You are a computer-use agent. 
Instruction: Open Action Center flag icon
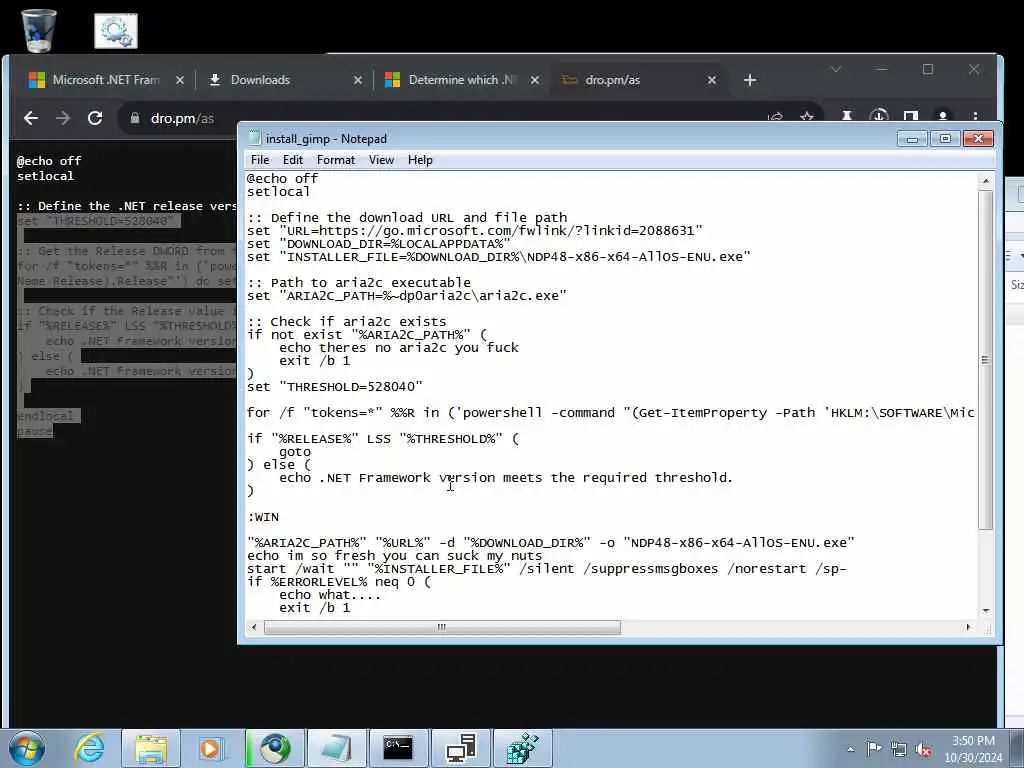tap(874, 748)
